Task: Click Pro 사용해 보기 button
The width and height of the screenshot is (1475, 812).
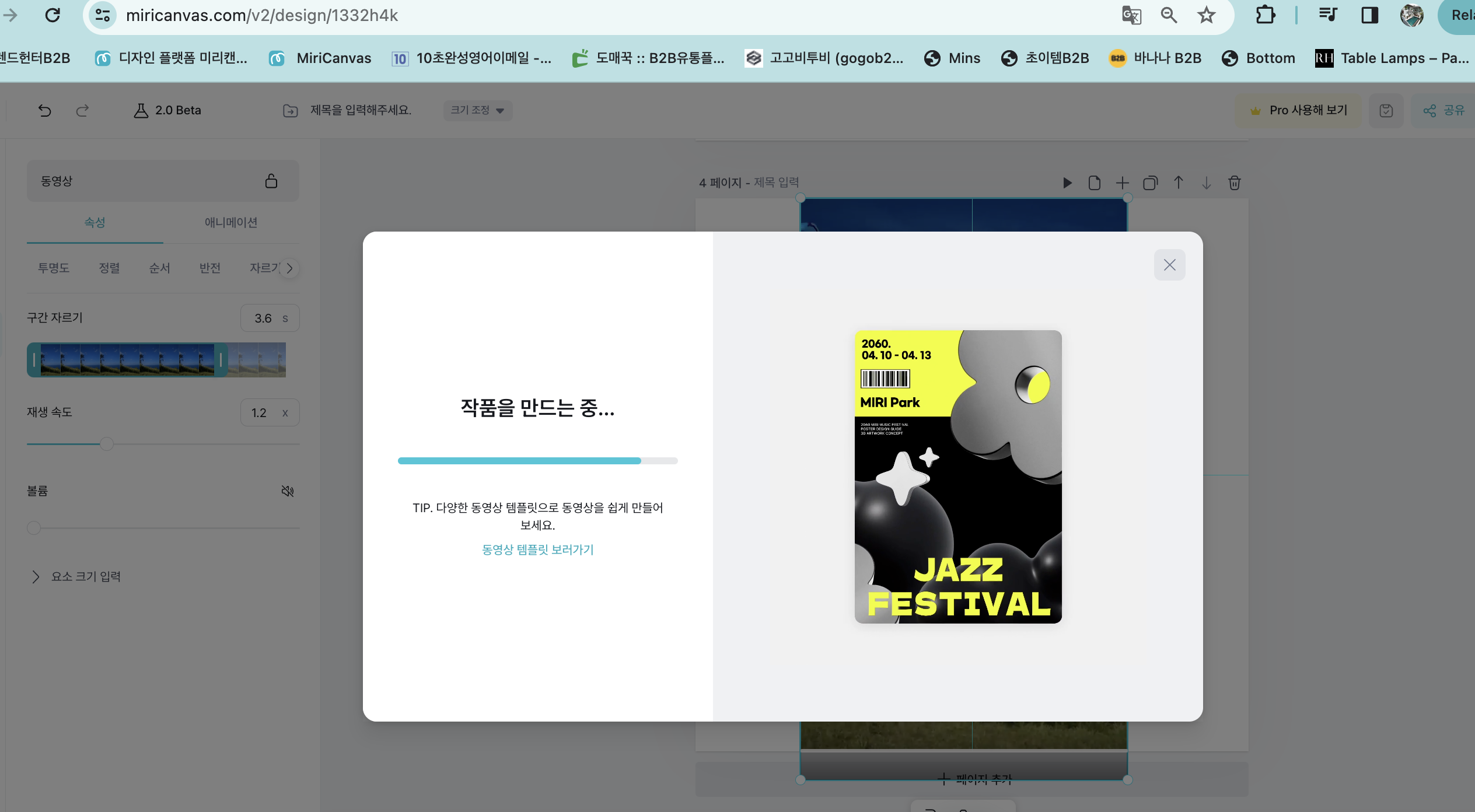Action: (x=1298, y=110)
